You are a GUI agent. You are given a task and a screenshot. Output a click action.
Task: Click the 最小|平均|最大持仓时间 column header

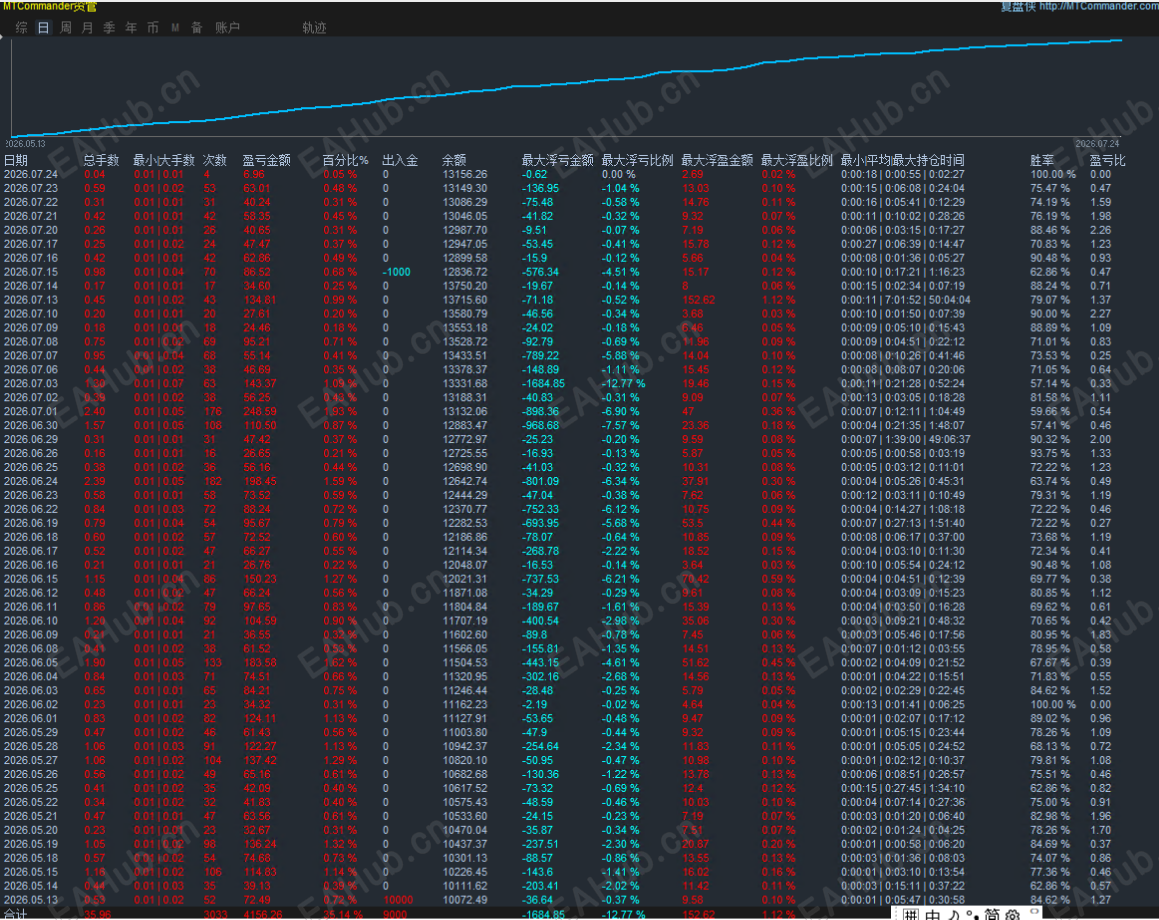[903, 160]
